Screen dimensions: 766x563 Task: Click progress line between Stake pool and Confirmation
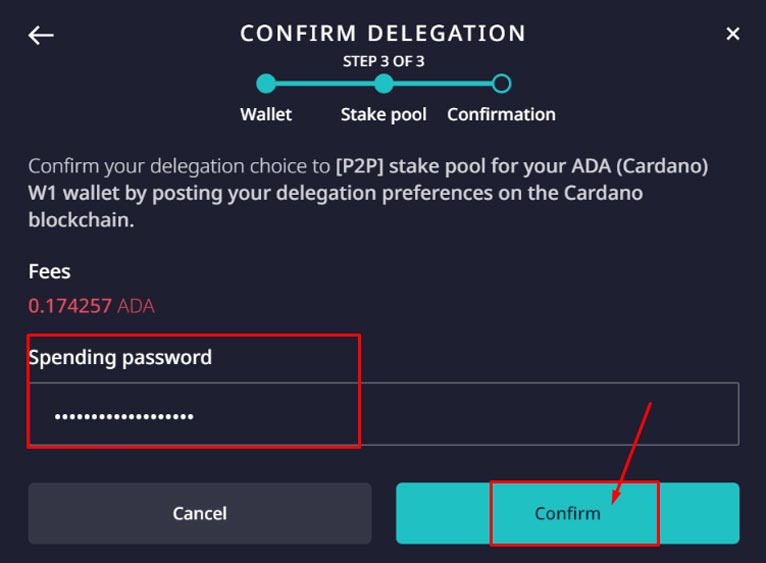tap(443, 84)
